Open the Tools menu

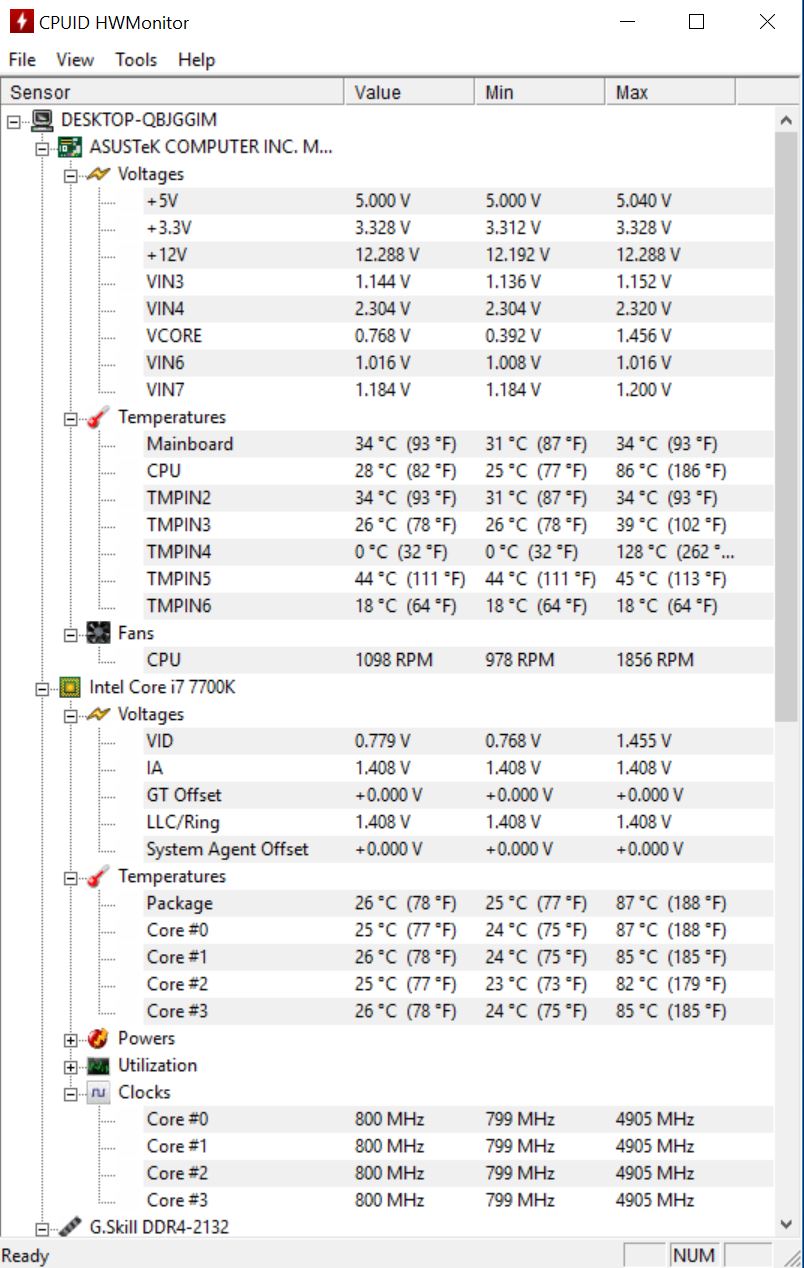136,60
